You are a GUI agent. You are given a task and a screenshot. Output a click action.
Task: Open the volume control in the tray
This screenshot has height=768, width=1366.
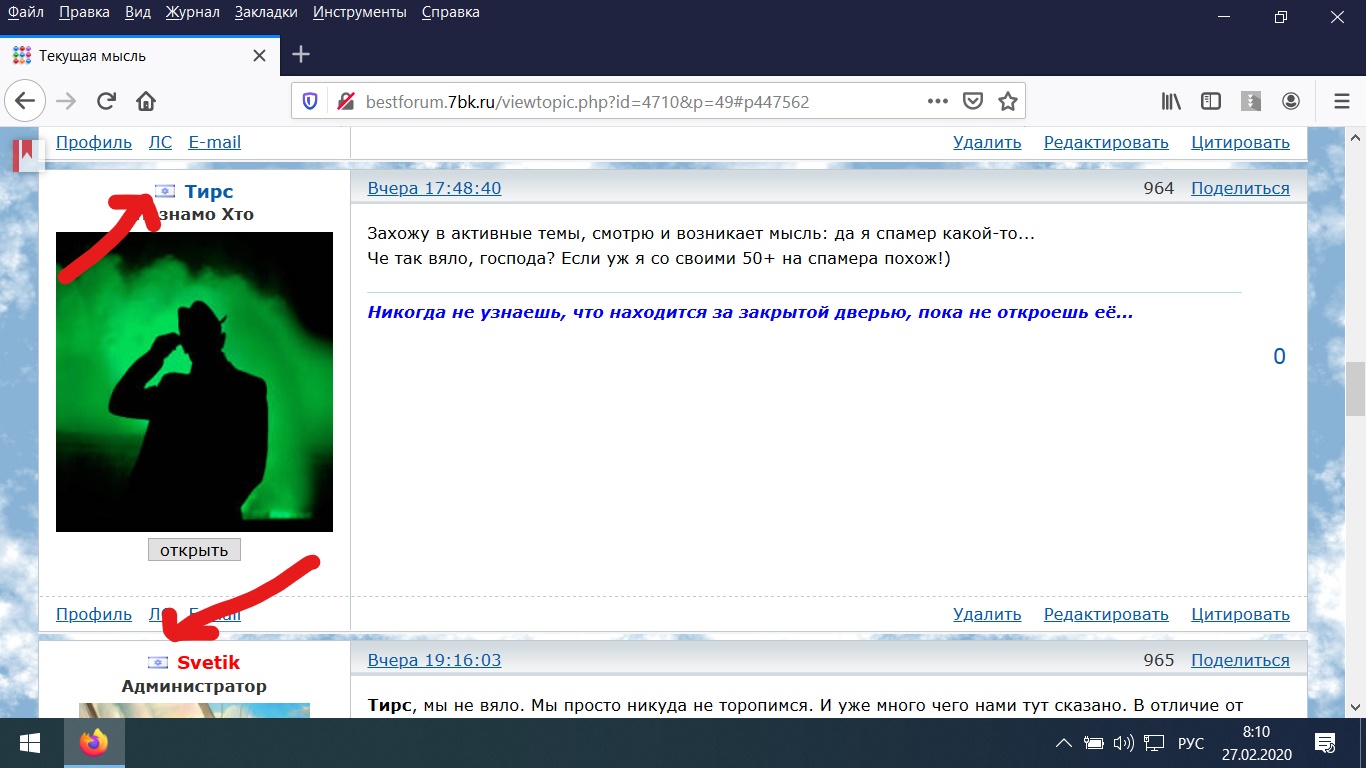(1124, 743)
